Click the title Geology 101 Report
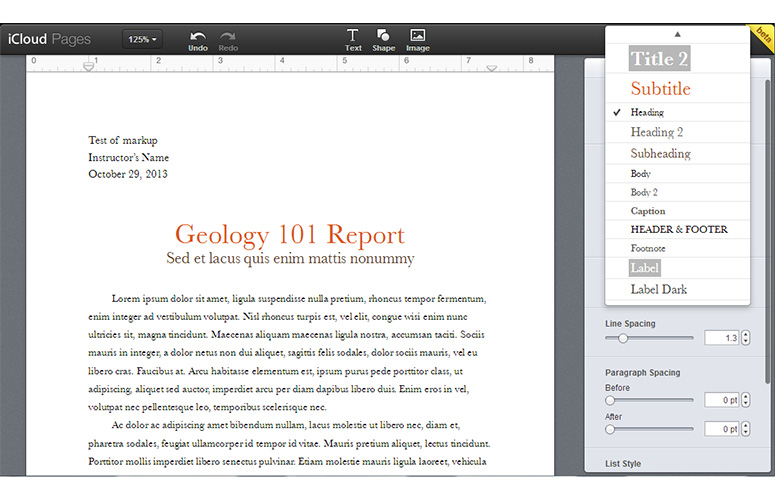Image resolution: width=775 pixels, height=500 pixels. pos(290,234)
